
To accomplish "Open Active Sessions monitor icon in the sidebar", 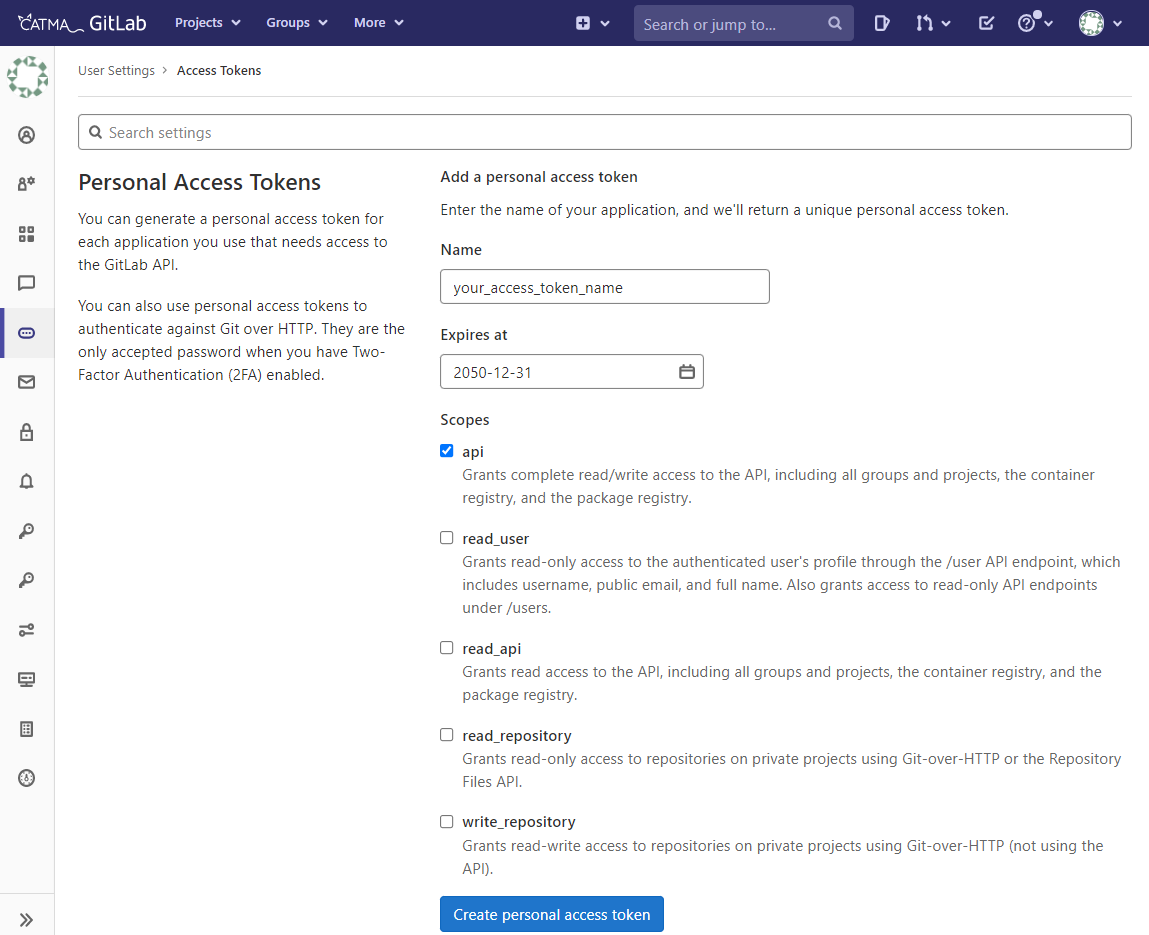I will (26, 679).
